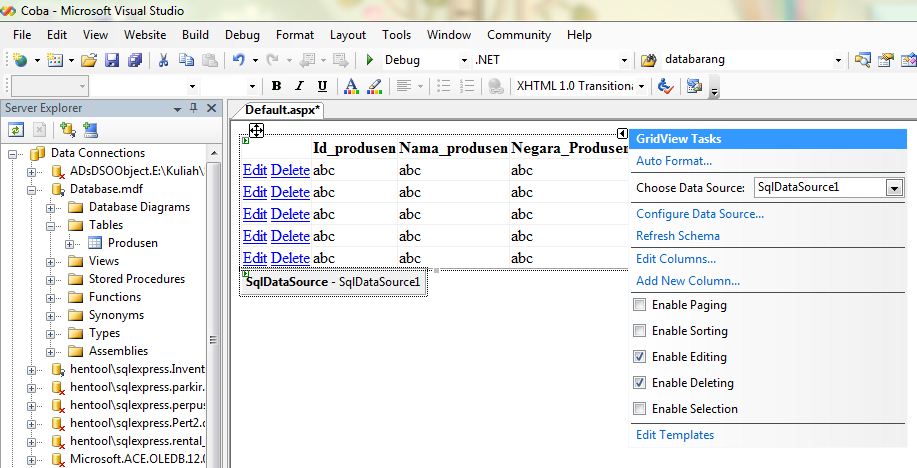
Task: Open the File menu
Action: 22,35
